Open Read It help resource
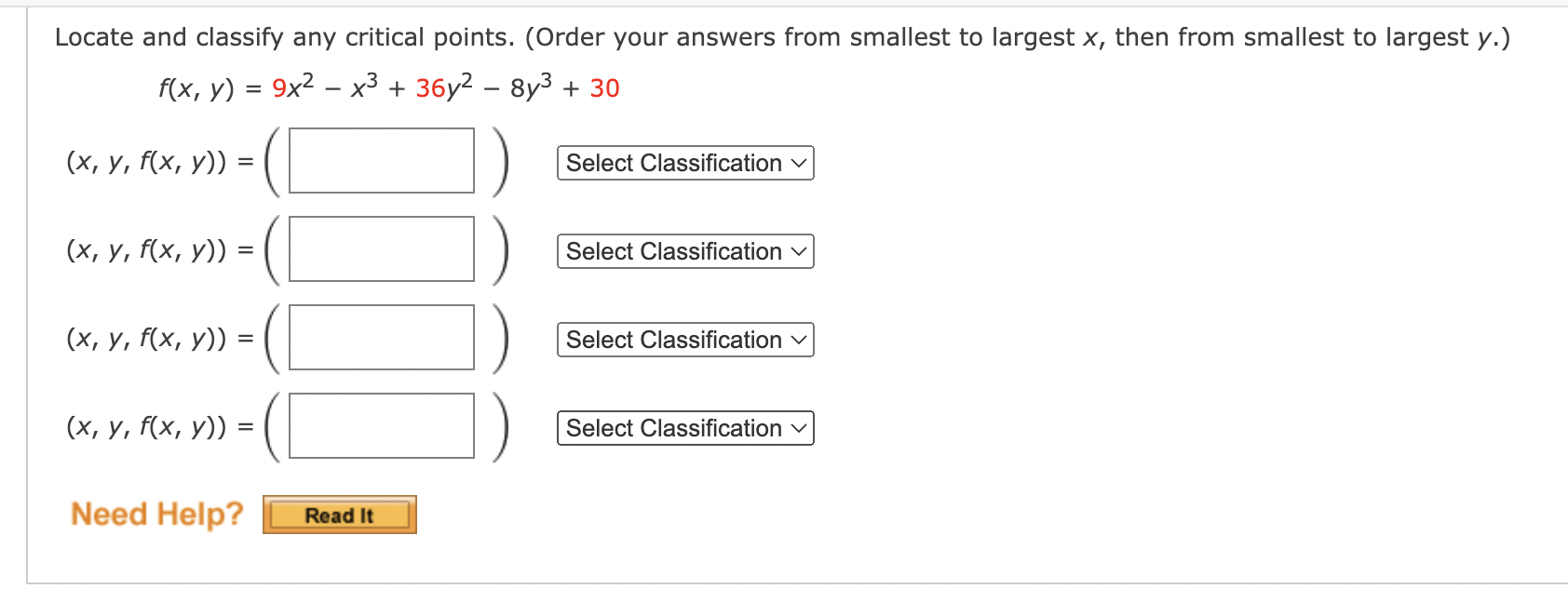Viewport: 1568px width, 616px height. pyautogui.click(x=339, y=513)
